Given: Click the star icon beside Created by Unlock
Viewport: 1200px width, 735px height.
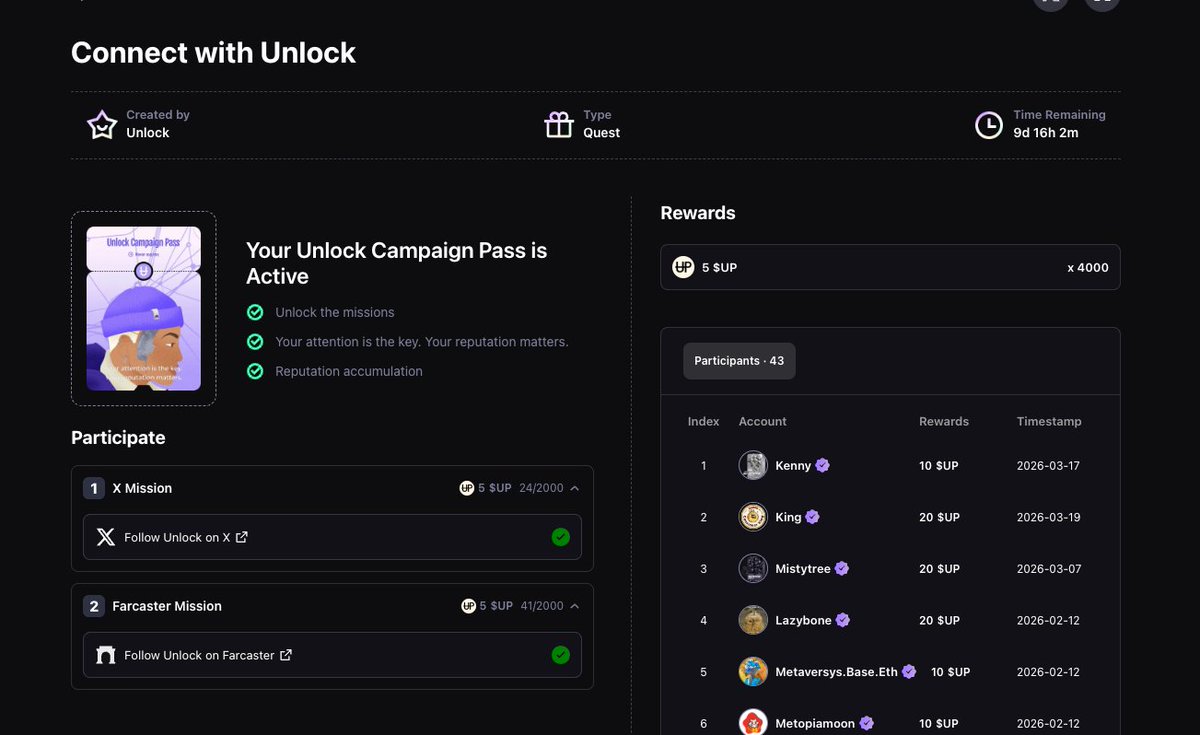Looking at the screenshot, I should [x=102, y=125].
